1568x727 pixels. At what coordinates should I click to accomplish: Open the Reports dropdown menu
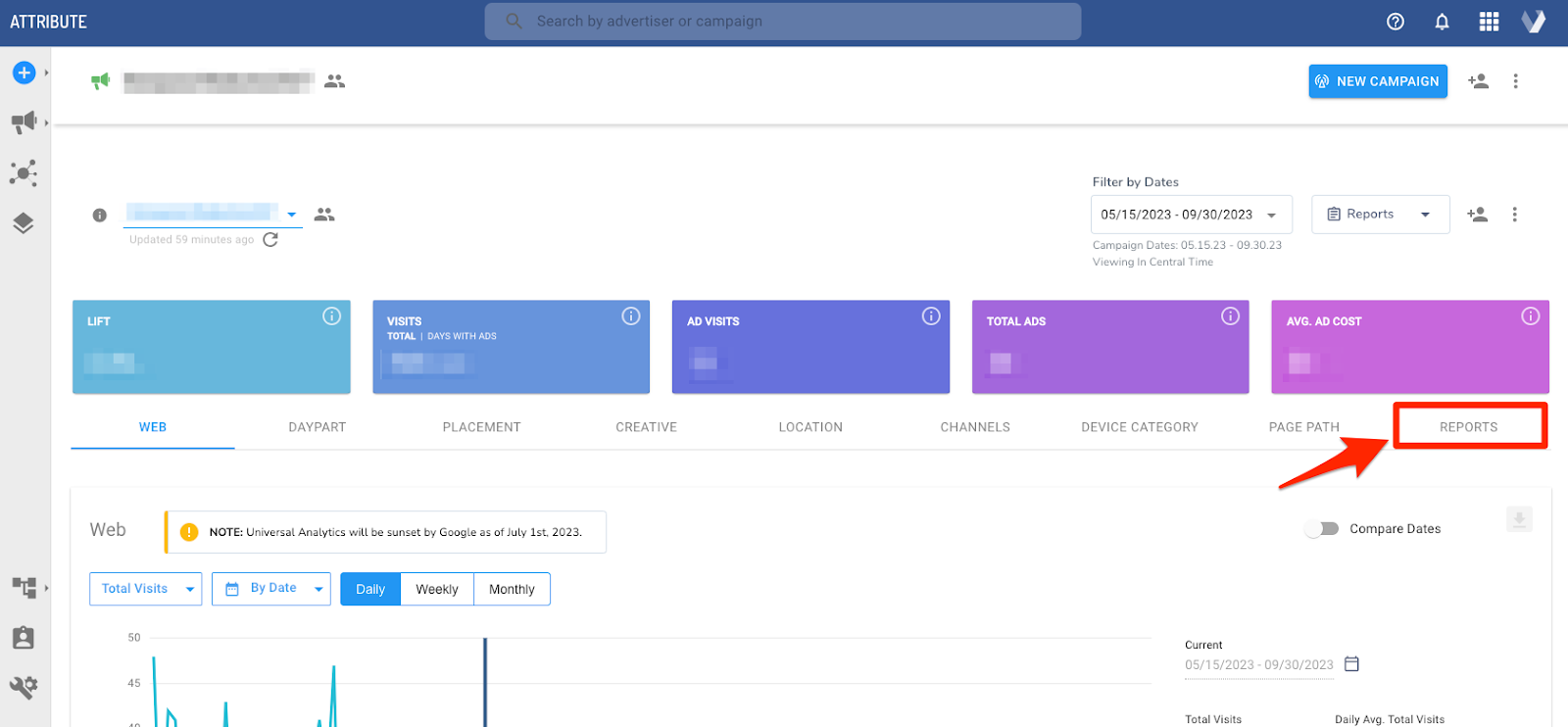pos(1380,215)
